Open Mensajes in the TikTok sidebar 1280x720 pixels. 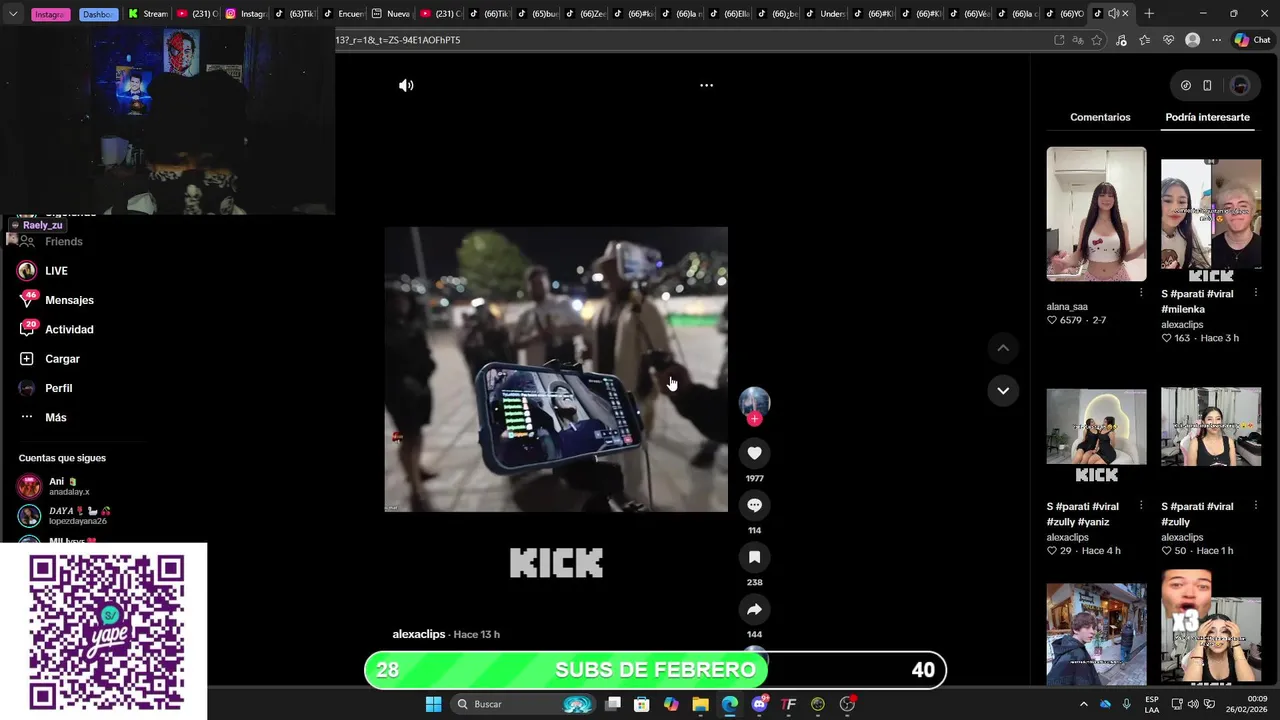pos(69,300)
